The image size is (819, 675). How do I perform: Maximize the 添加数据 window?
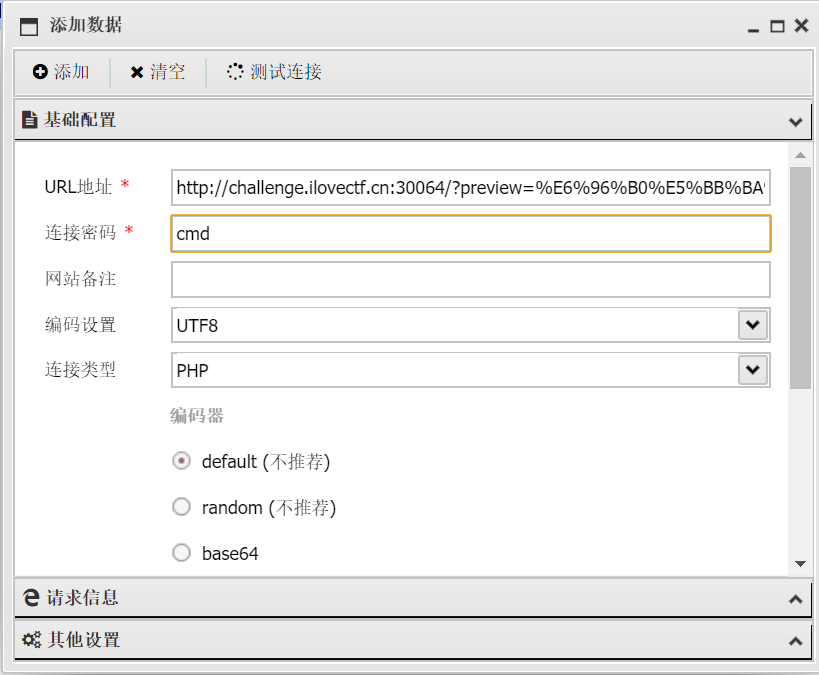click(x=777, y=26)
